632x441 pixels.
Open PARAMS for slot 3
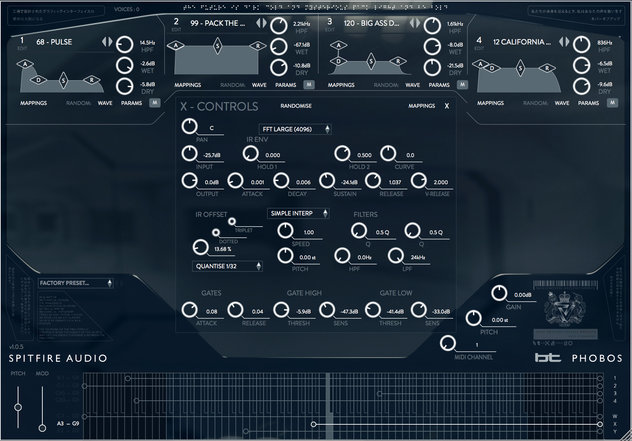(439, 85)
